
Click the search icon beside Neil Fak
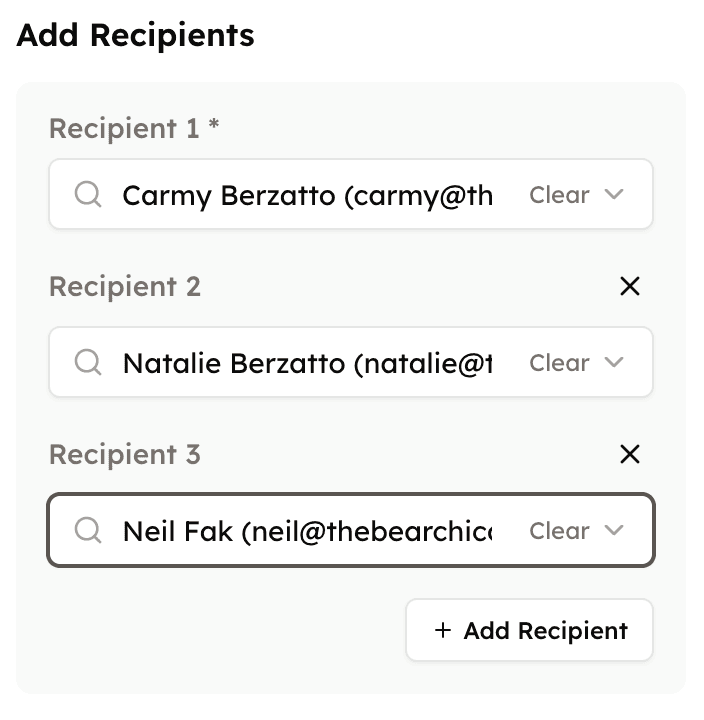pos(88,530)
